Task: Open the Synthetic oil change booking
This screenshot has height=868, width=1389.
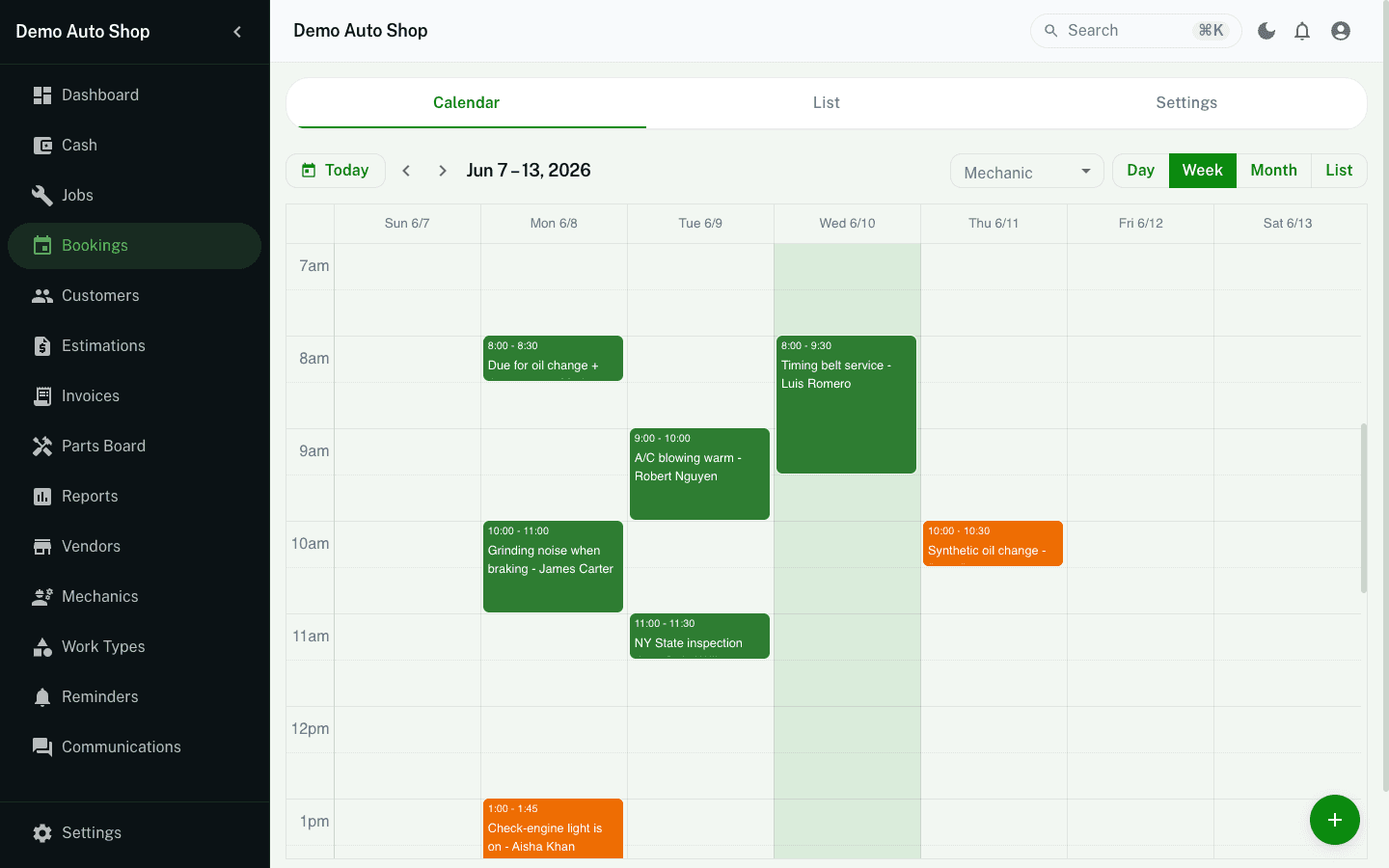Action: click(x=993, y=544)
